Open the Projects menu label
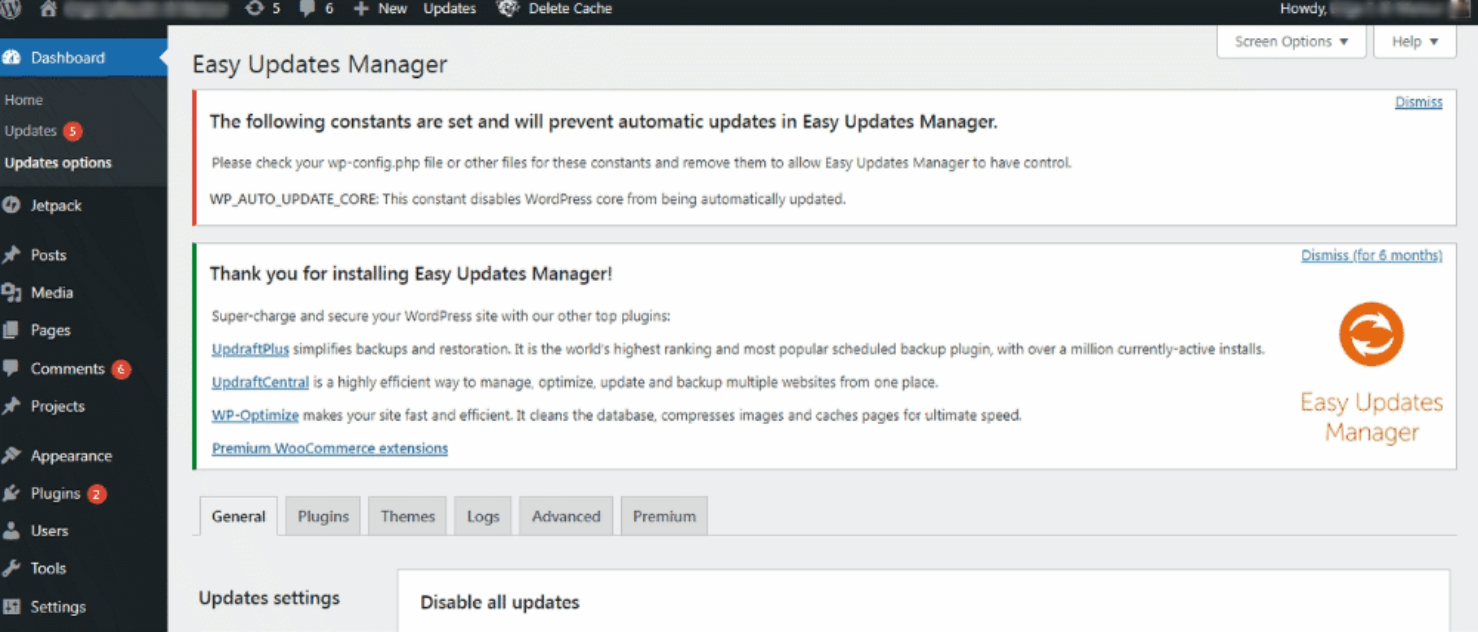1478x632 pixels. (57, 406)
